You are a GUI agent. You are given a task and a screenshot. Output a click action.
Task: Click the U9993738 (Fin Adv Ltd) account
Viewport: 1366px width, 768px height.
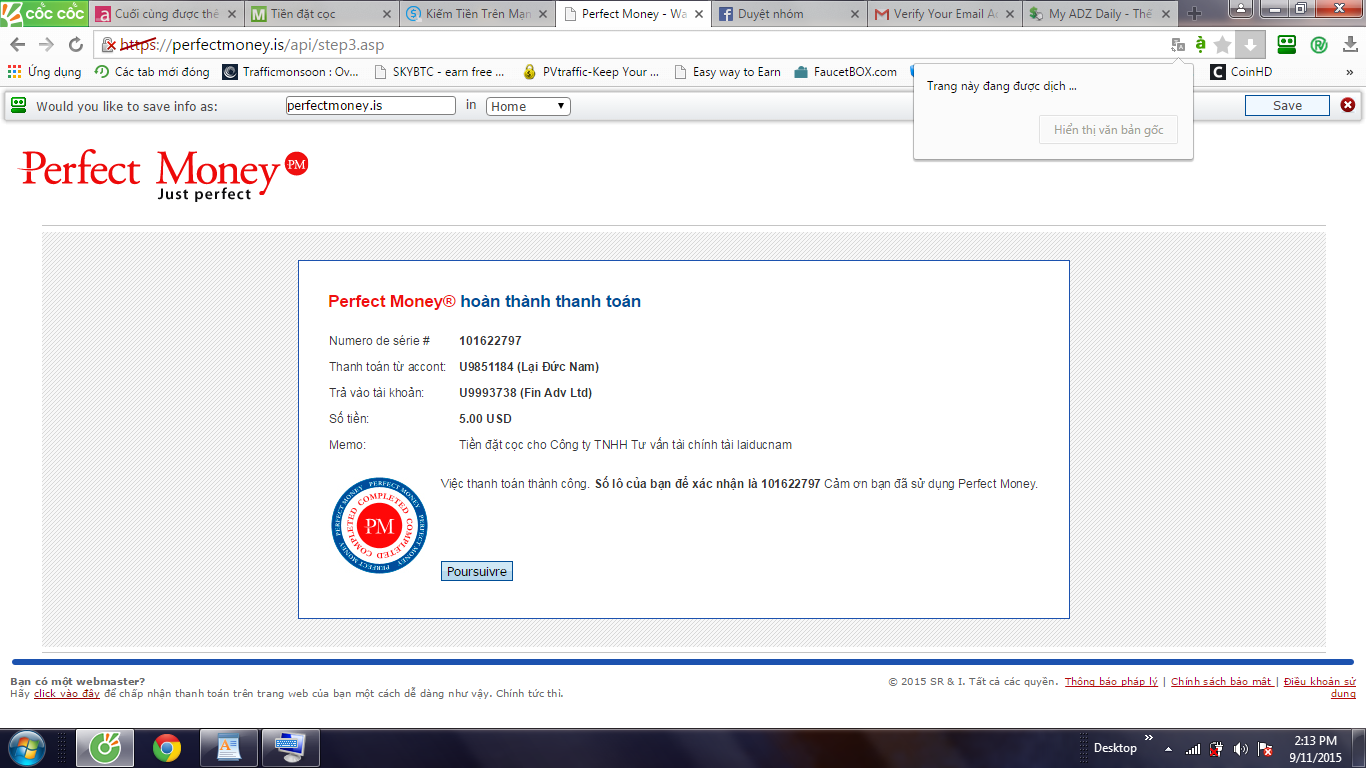525,393
